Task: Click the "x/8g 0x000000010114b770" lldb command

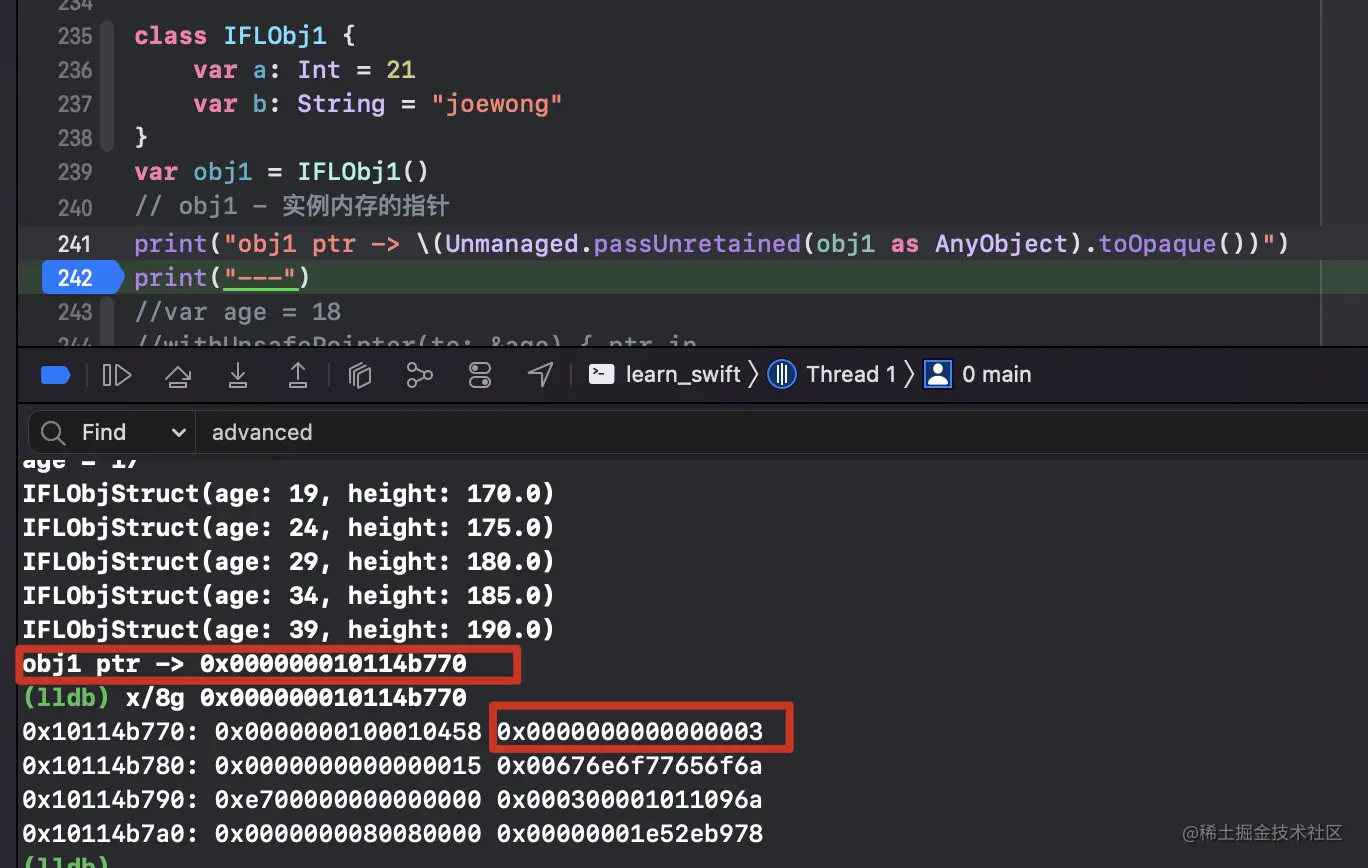Action: coord(296,698)
